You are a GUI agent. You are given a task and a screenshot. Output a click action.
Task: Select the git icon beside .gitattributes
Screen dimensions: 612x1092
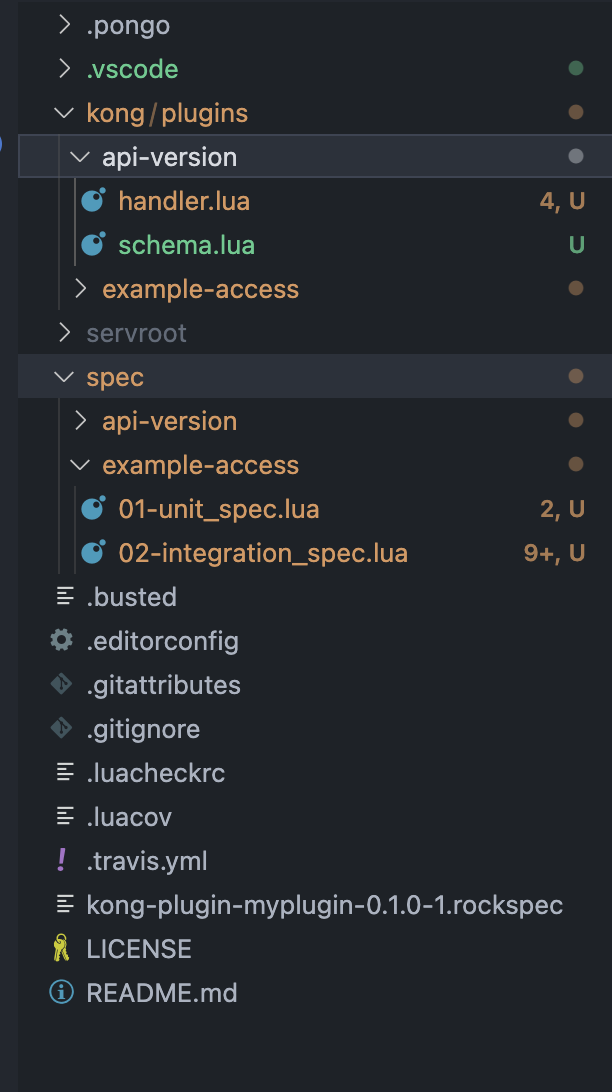pyautogui.click(x=60, y=684)
